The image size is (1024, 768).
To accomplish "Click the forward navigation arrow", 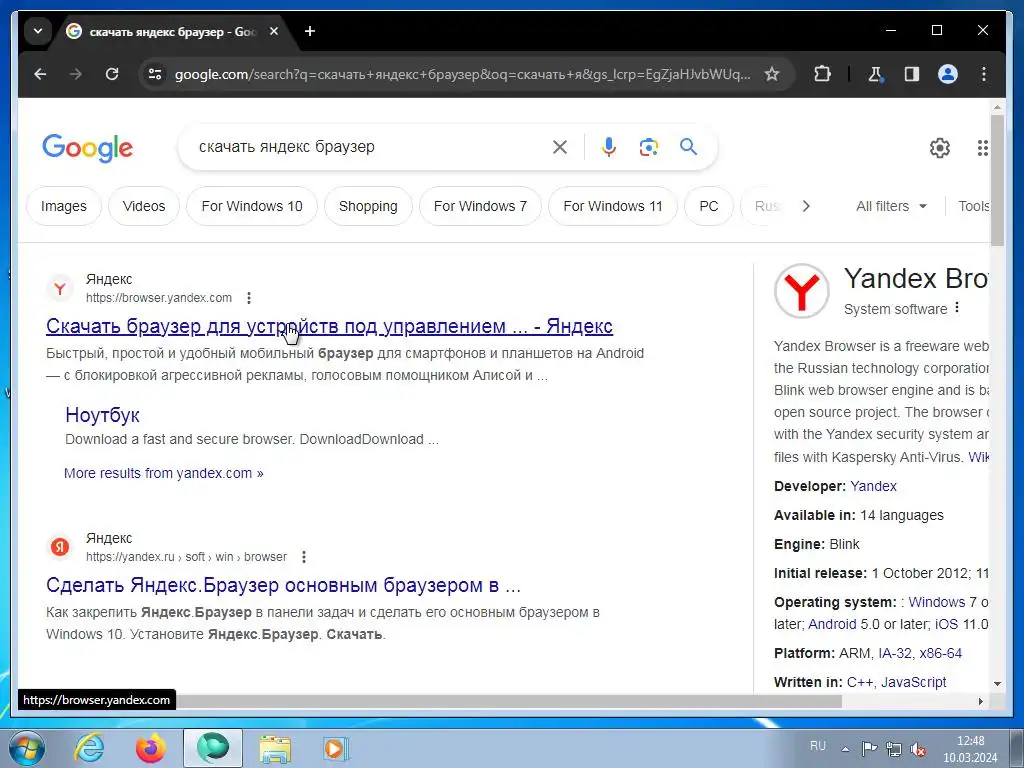I will point(76,74).
